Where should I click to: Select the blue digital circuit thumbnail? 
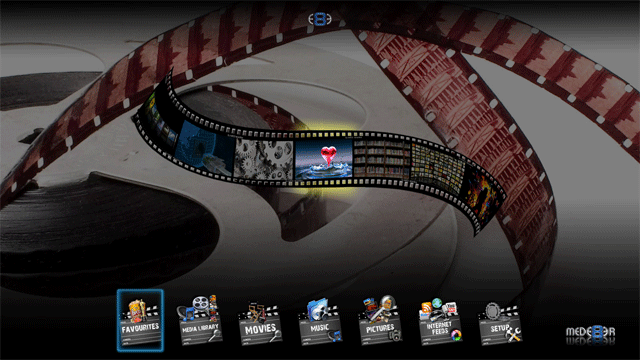pyautogui.click(x=205, y=149)
